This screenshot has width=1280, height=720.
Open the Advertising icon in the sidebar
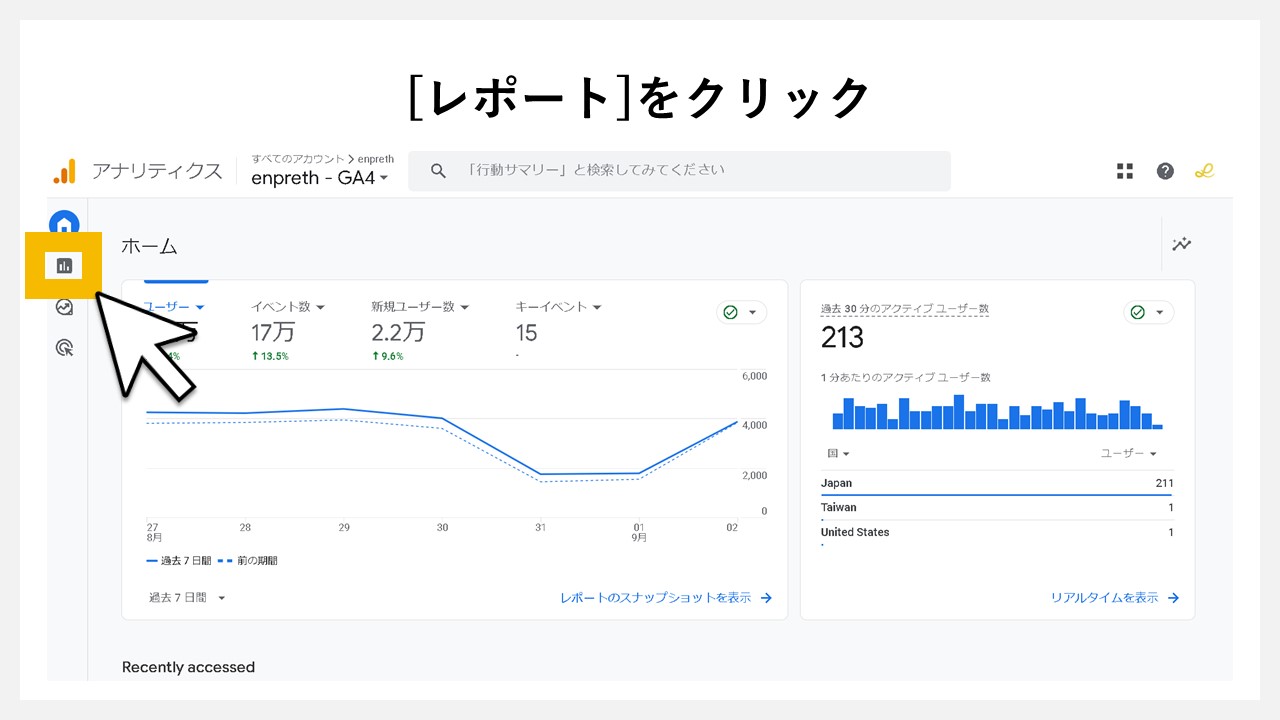point(64,348)
